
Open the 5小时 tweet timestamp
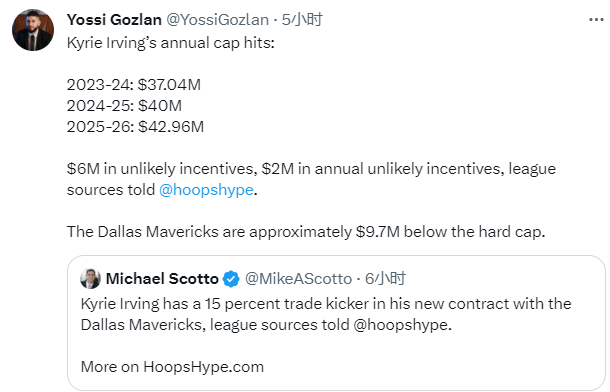click(x=302, y=19)
